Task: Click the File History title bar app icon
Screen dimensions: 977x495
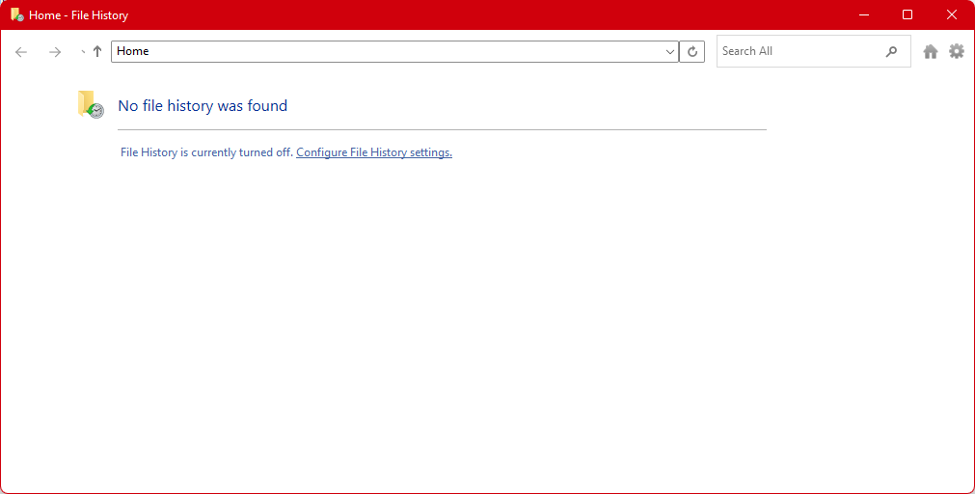Action: (17, 14)
